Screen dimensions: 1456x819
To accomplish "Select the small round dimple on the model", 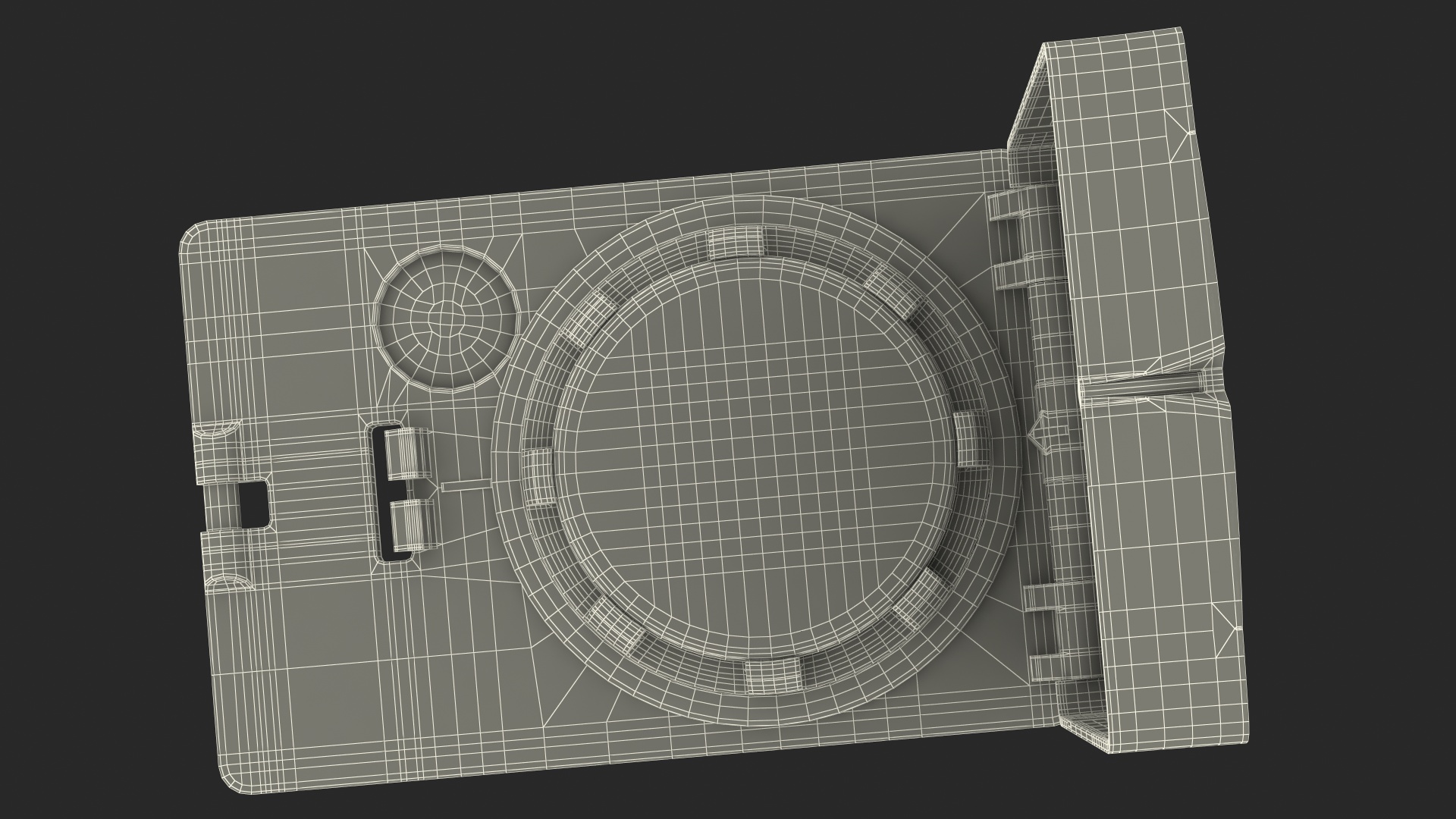I will 447,318.
